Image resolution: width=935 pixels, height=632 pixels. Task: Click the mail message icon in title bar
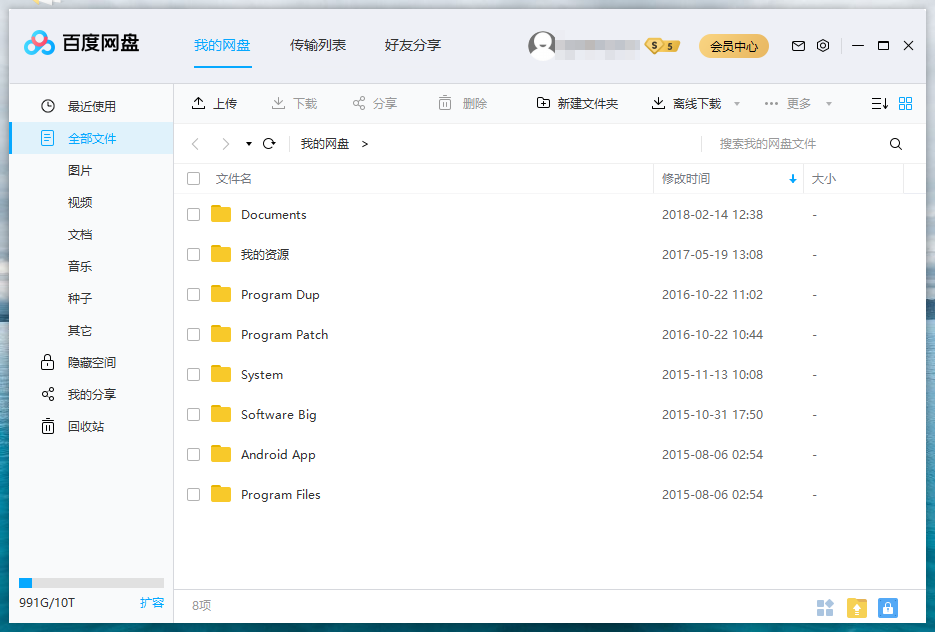tap(798, 46)
